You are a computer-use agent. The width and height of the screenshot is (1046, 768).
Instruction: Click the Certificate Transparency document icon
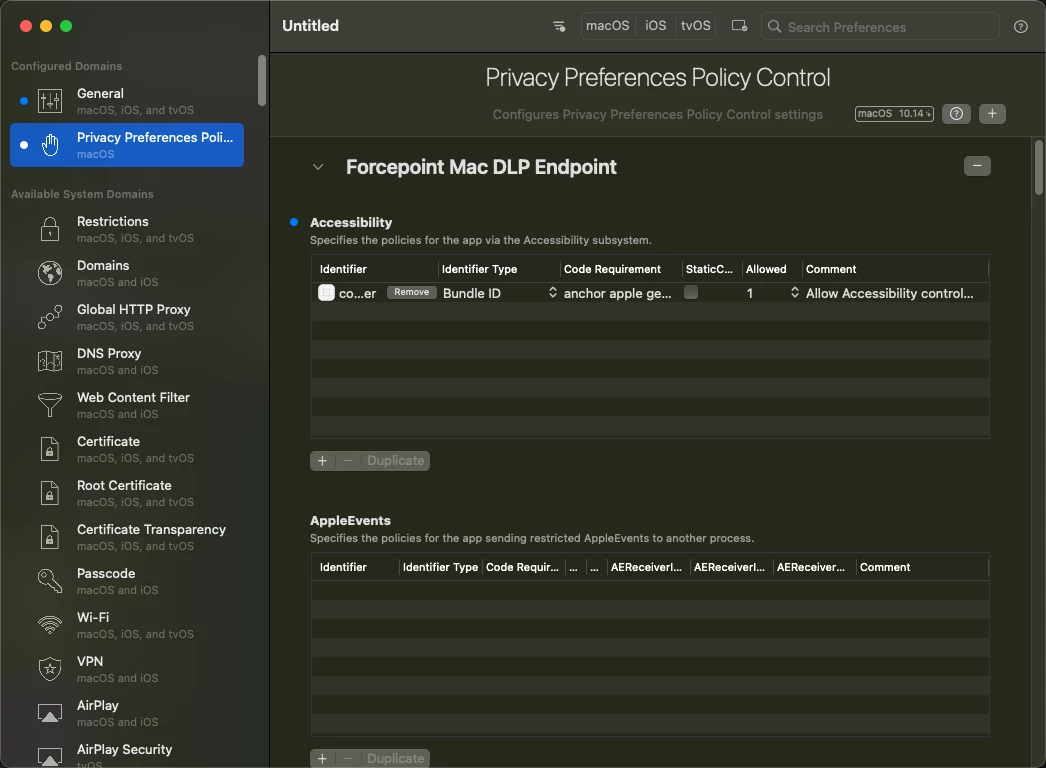(x=50, y=537)
